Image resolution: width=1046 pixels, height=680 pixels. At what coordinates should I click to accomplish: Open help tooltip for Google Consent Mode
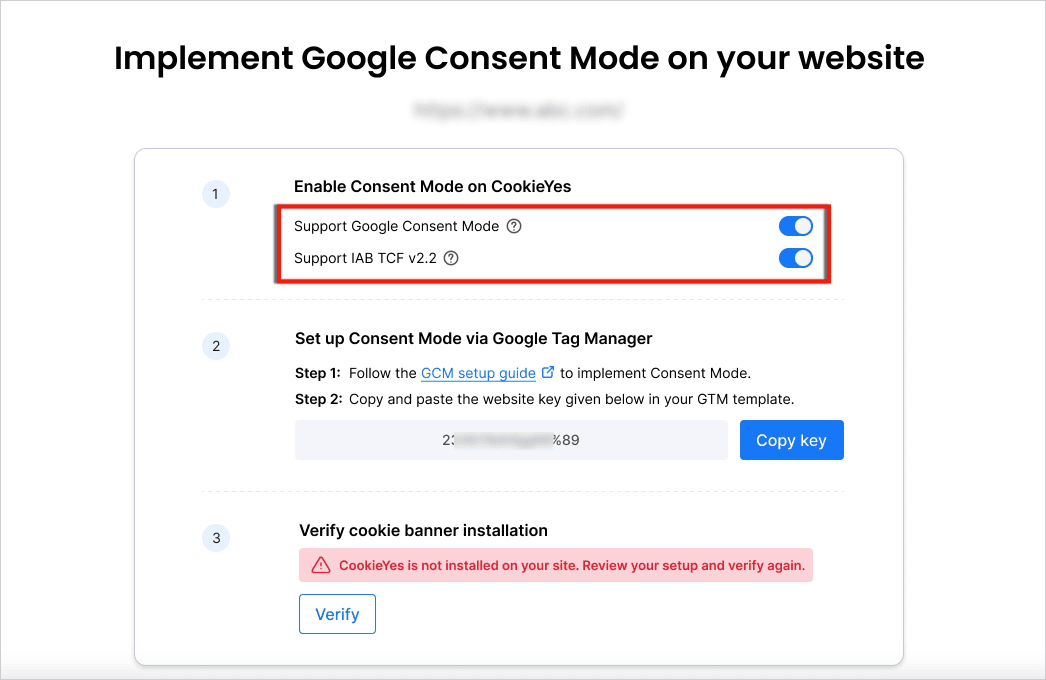coord(514,226)
